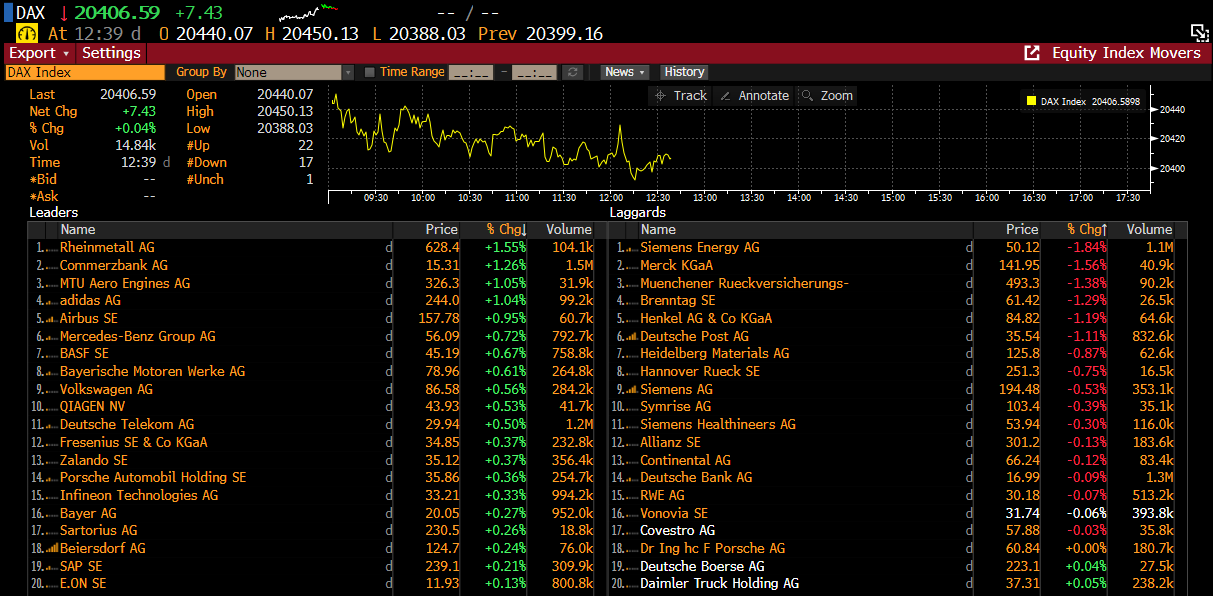1213x596 pixels.
Task: Open the Settings menu
Action: click(111, 53)
